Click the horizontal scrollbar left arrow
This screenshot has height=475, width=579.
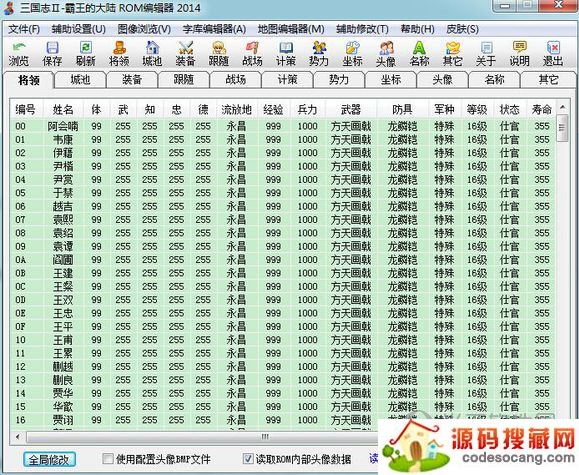click(x=18, y=437)
